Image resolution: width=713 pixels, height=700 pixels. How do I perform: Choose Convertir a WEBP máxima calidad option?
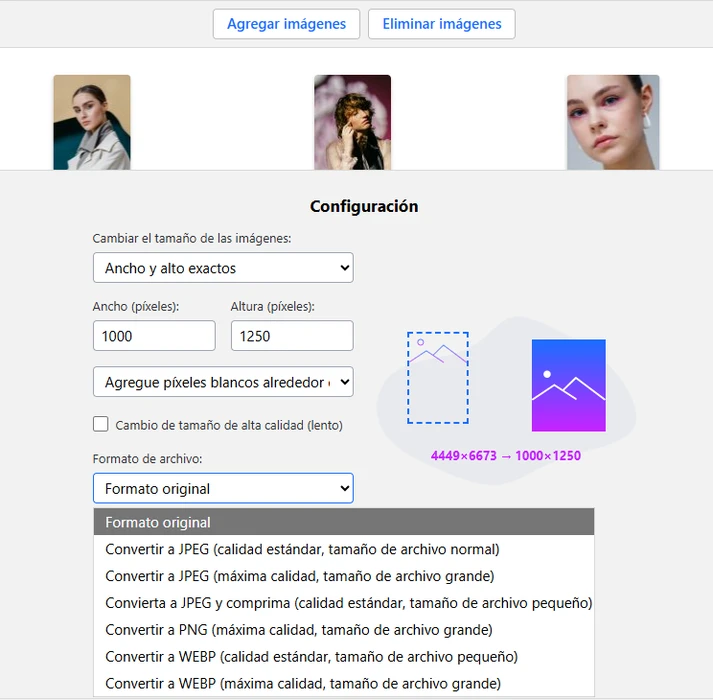pyautogui.click(x=344, y=683)
